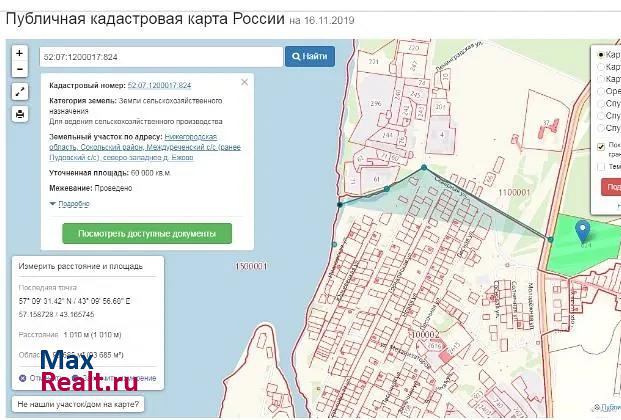621x420 pixels.
Task: Select the second map layer radio option
Action: click(600, 66)
